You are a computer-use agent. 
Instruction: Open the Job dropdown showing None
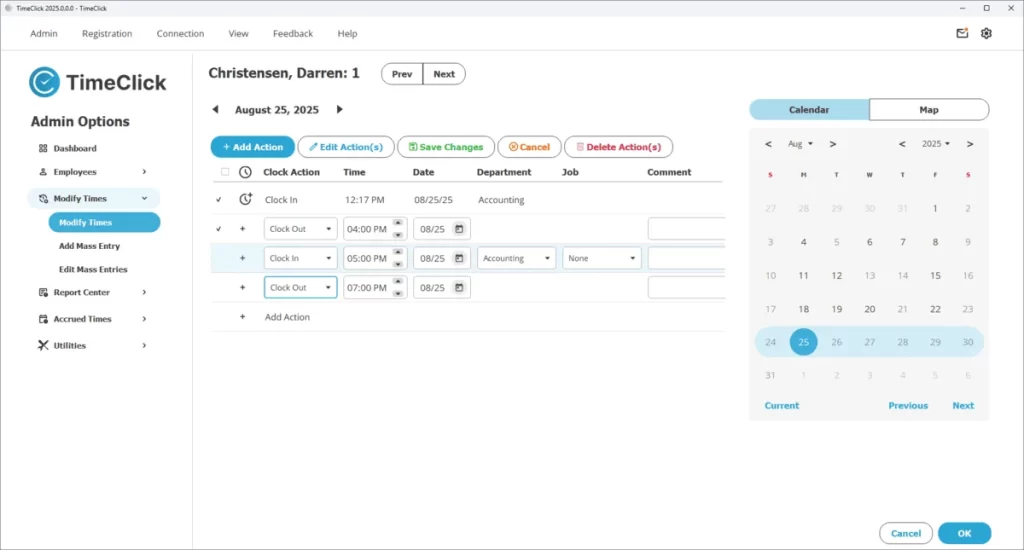tap(601, 258)
